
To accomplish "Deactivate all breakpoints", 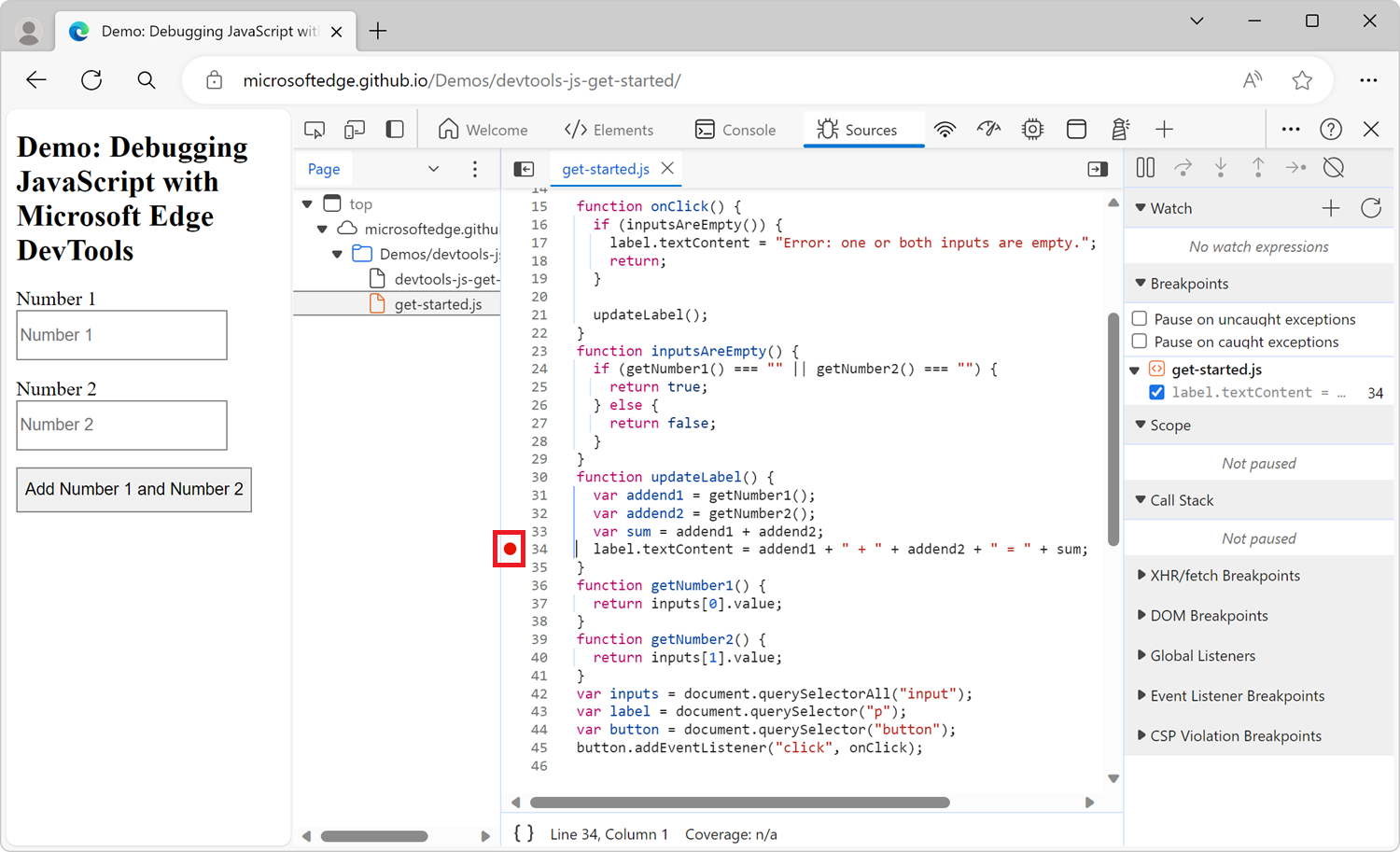I will point(1333,167).
